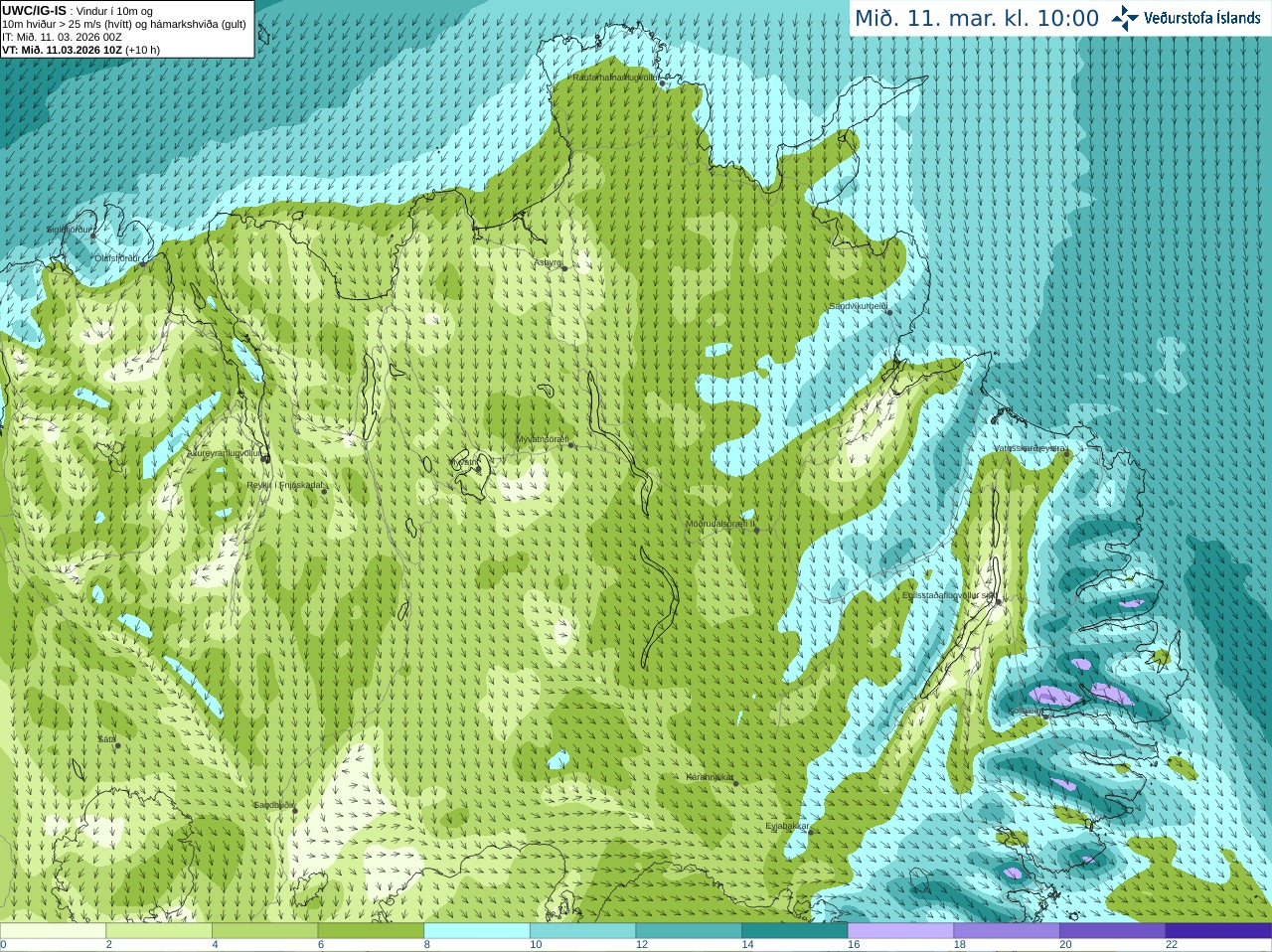Click the legend value '4'
This screenshot has height=952, width=1272.
tap(215, 945)
